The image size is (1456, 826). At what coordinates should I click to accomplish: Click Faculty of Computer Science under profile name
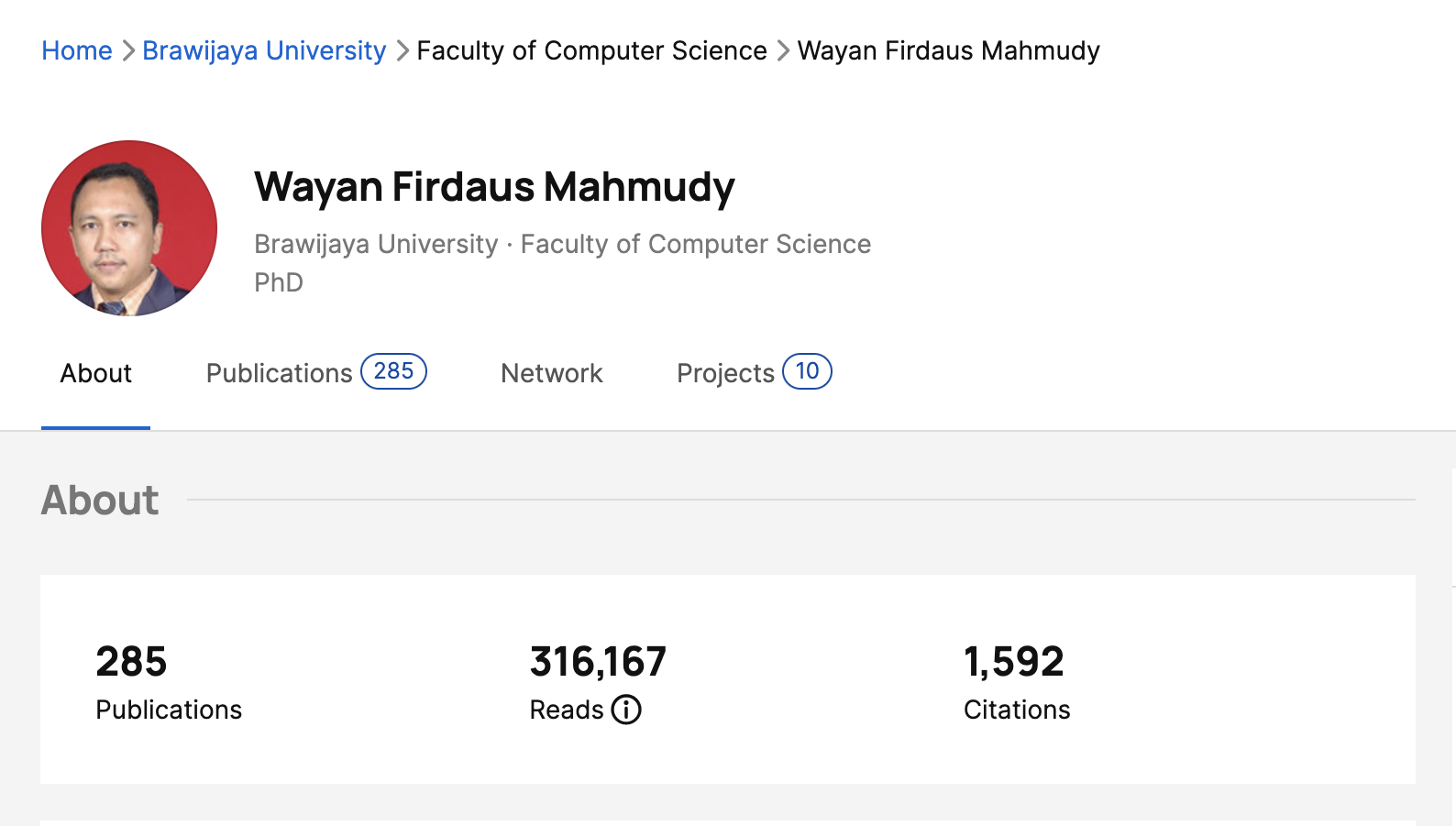coord(696,244)
